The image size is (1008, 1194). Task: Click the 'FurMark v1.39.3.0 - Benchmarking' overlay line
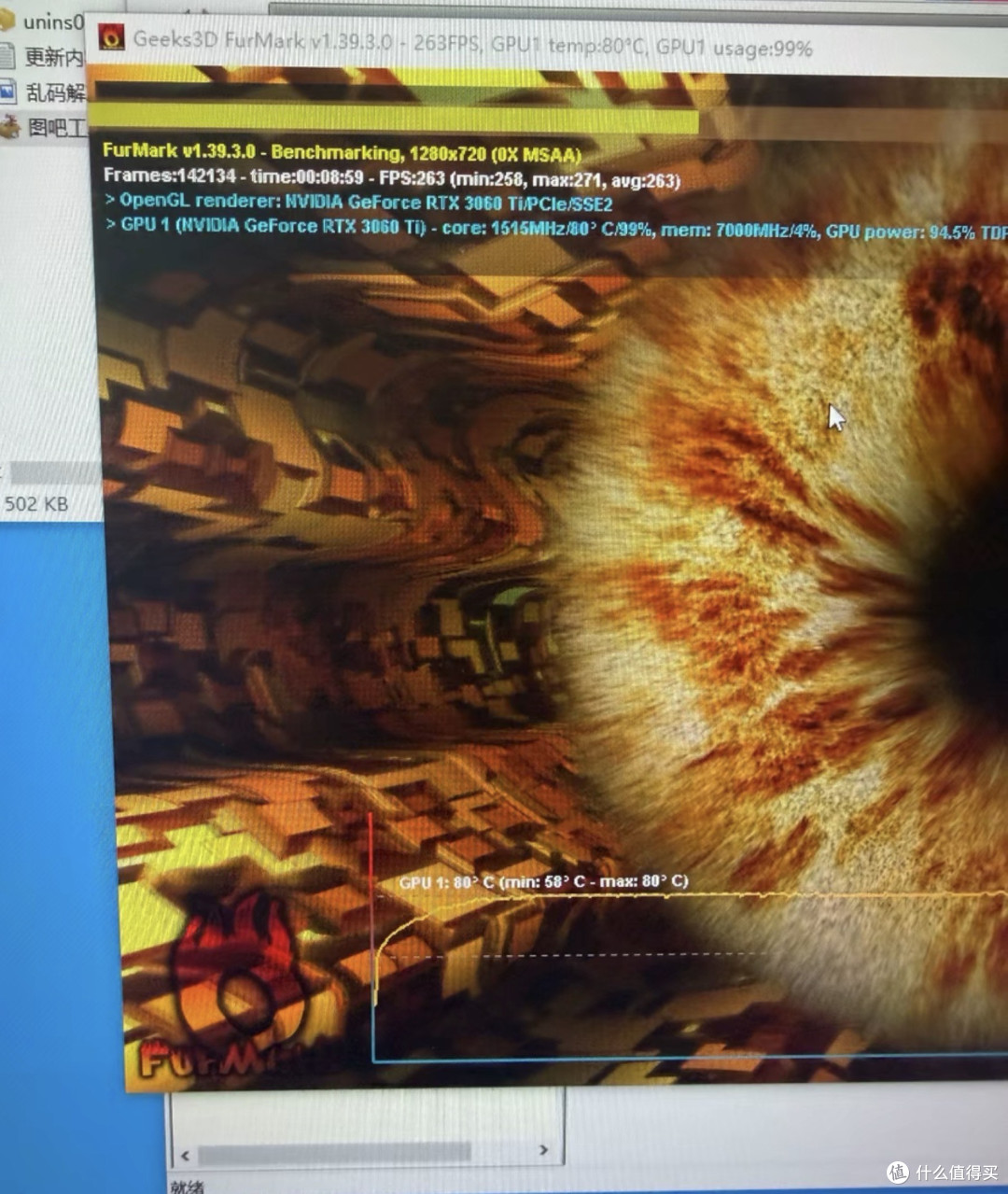tap(342, 153)
